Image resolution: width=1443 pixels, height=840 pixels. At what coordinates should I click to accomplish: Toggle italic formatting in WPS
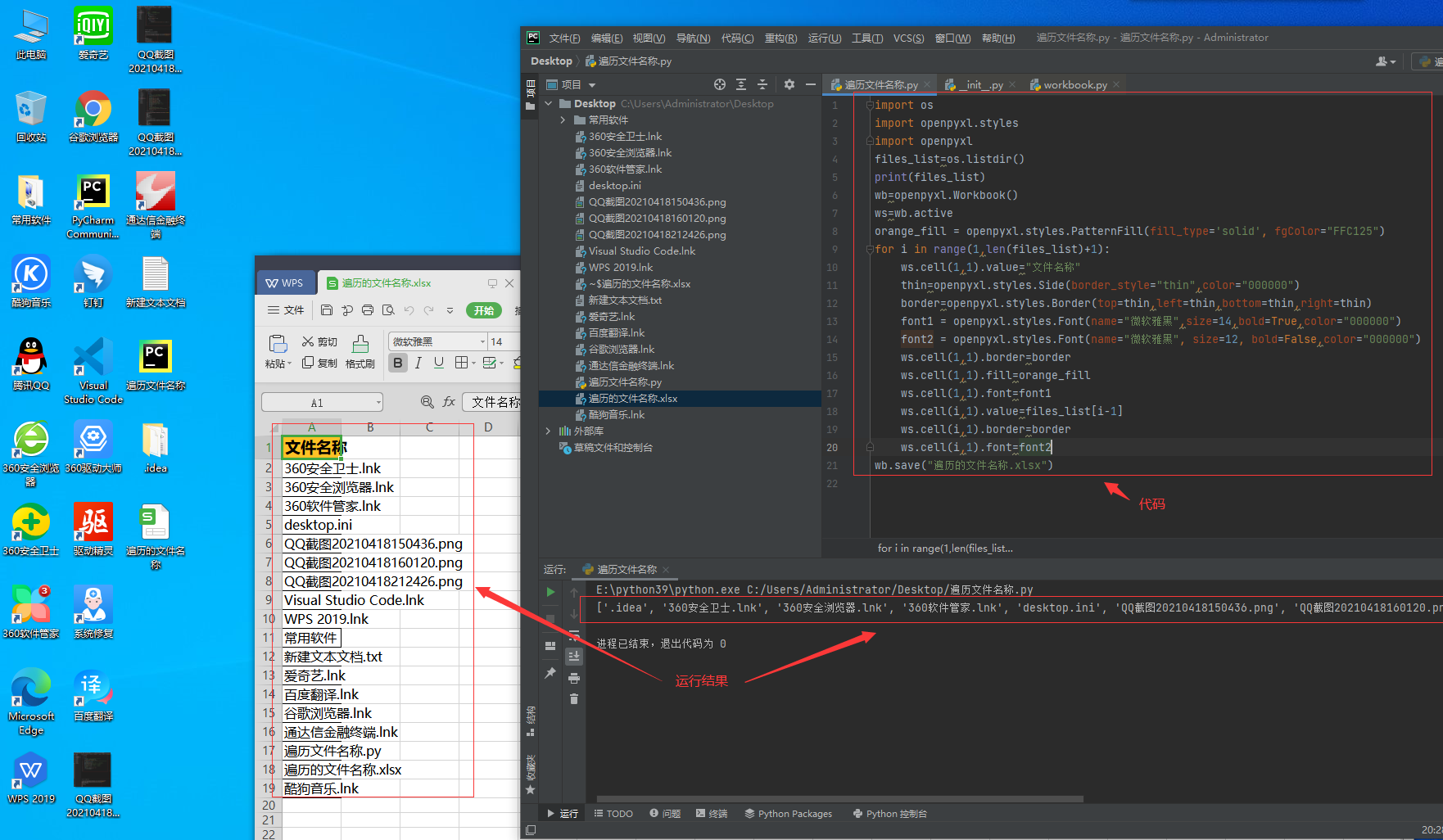click(418, 363)
